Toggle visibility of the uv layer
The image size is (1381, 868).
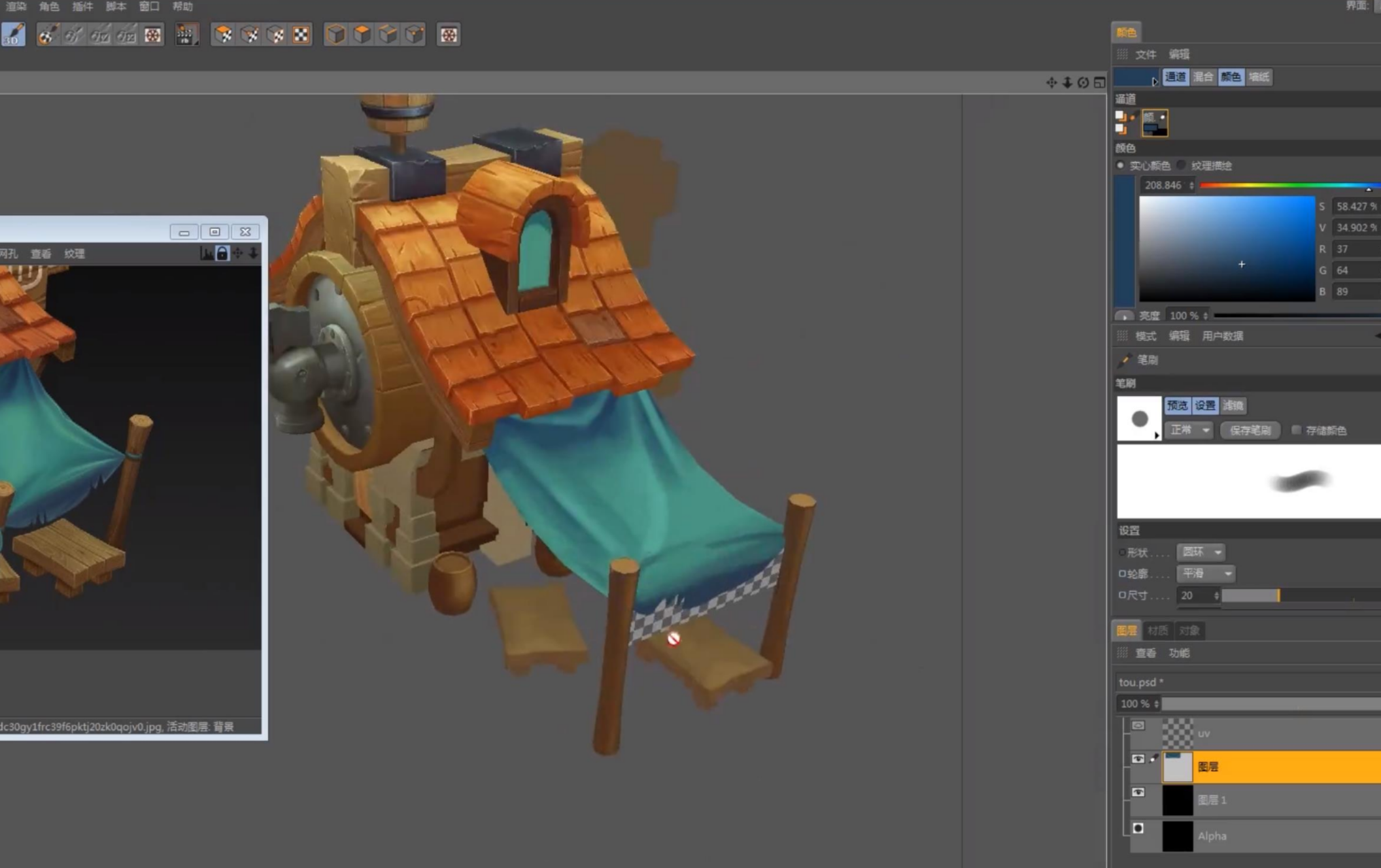(1138, 726)
